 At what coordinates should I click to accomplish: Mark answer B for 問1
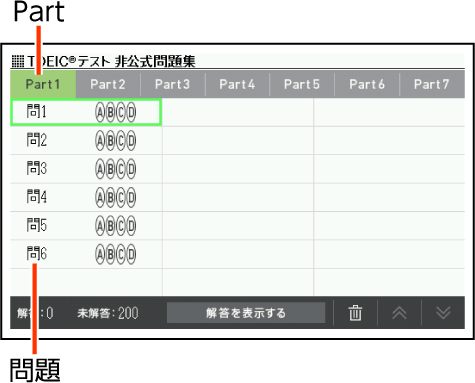coord(110,113)
